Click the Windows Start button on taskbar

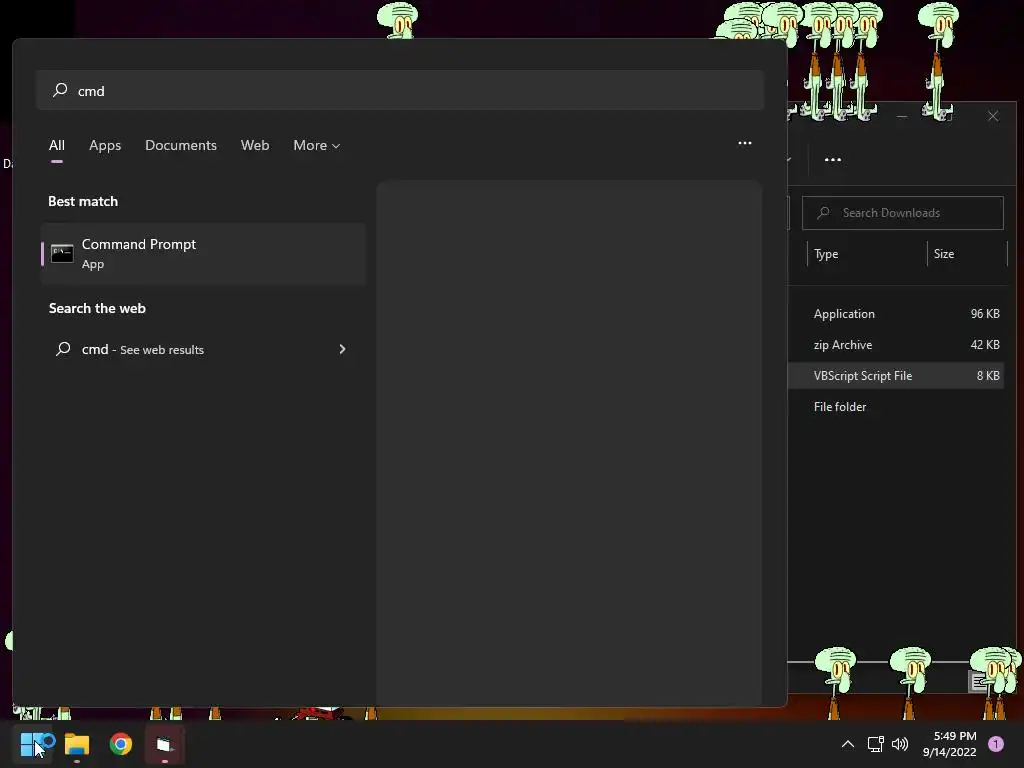31,744
